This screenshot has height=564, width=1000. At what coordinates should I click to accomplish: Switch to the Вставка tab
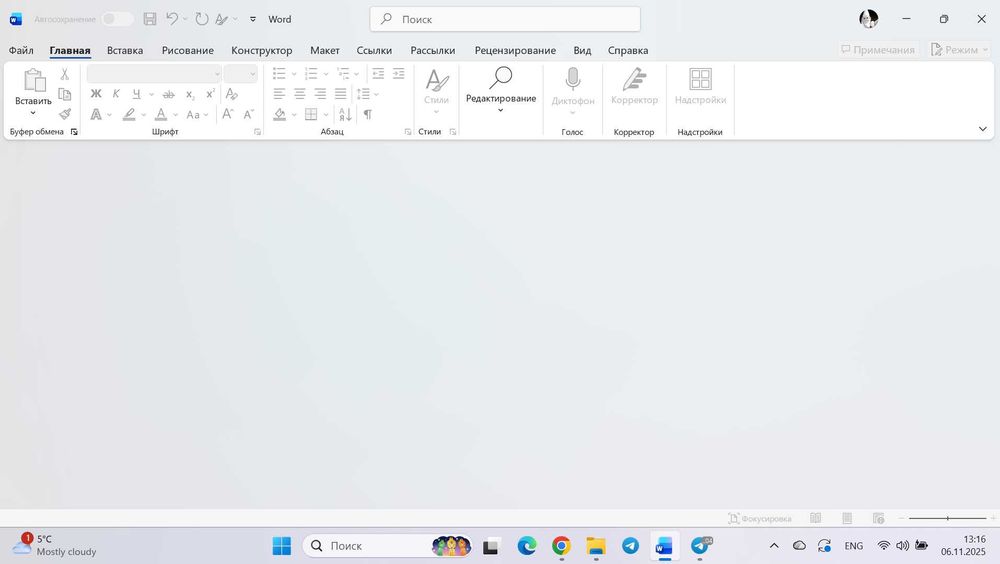125,50
